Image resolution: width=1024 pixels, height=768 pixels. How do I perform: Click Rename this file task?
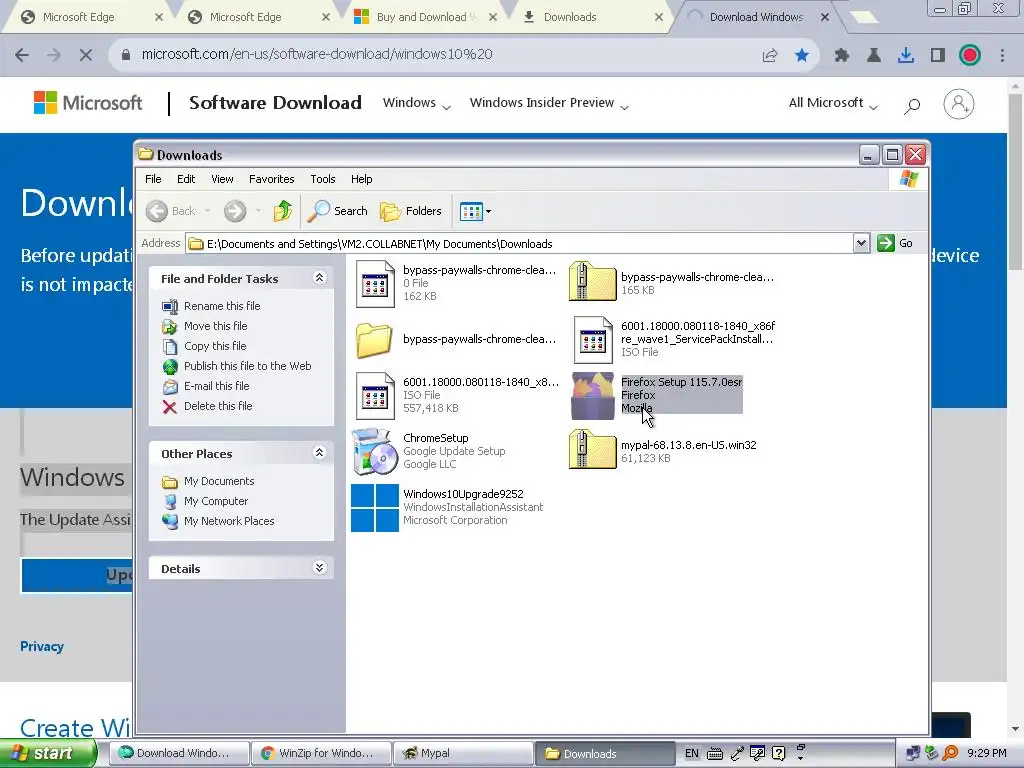pyautogui.click(x=211, y=306)
